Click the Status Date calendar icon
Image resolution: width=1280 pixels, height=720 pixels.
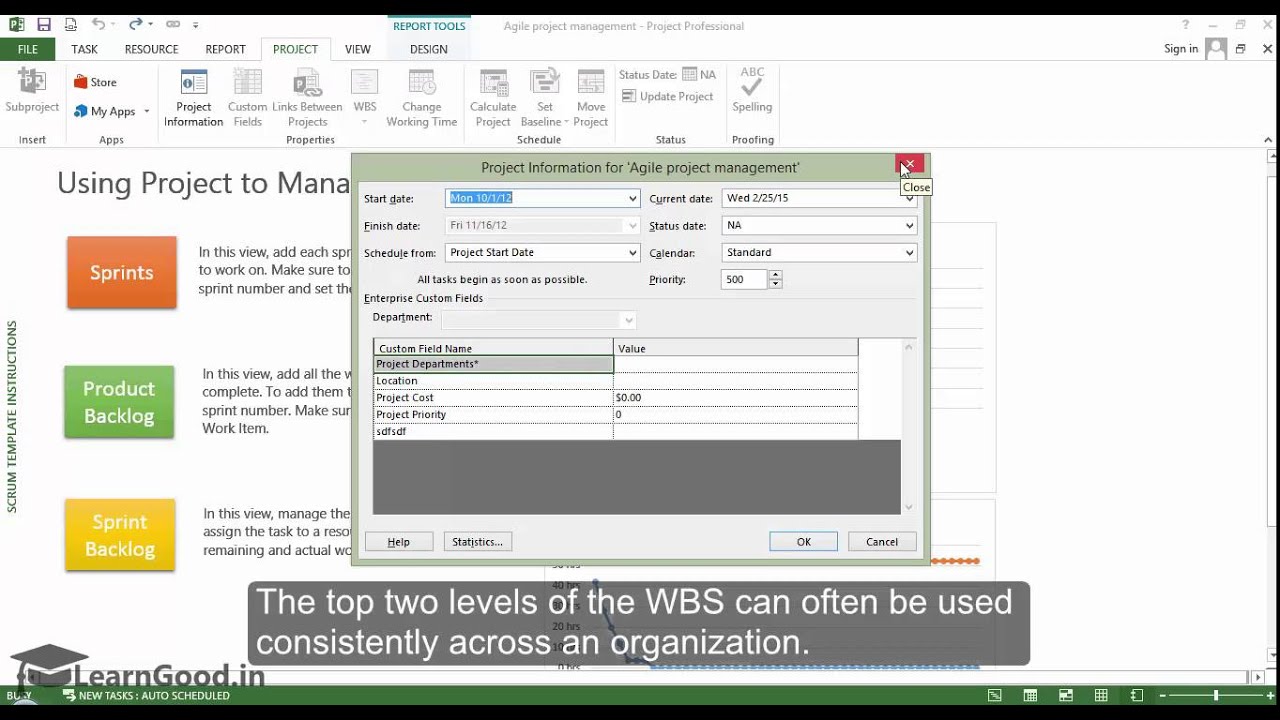click(x=689, y=74)
